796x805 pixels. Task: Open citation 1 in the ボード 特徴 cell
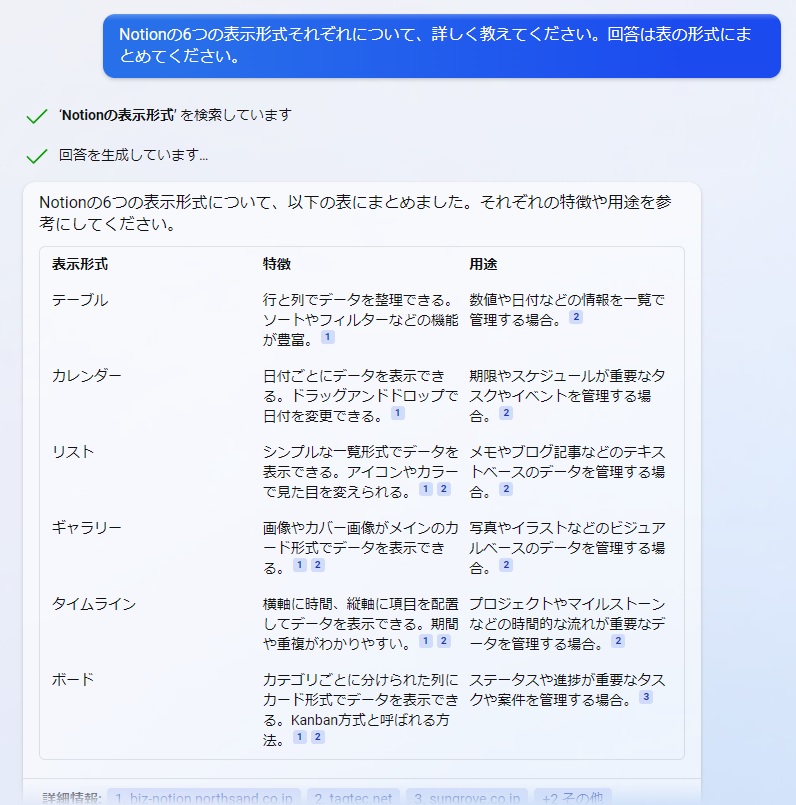[300, 737]
